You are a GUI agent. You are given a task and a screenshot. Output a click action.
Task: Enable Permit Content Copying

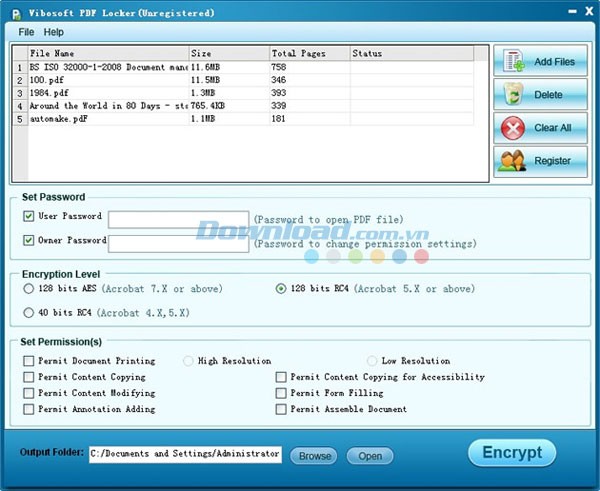[29, 377]
